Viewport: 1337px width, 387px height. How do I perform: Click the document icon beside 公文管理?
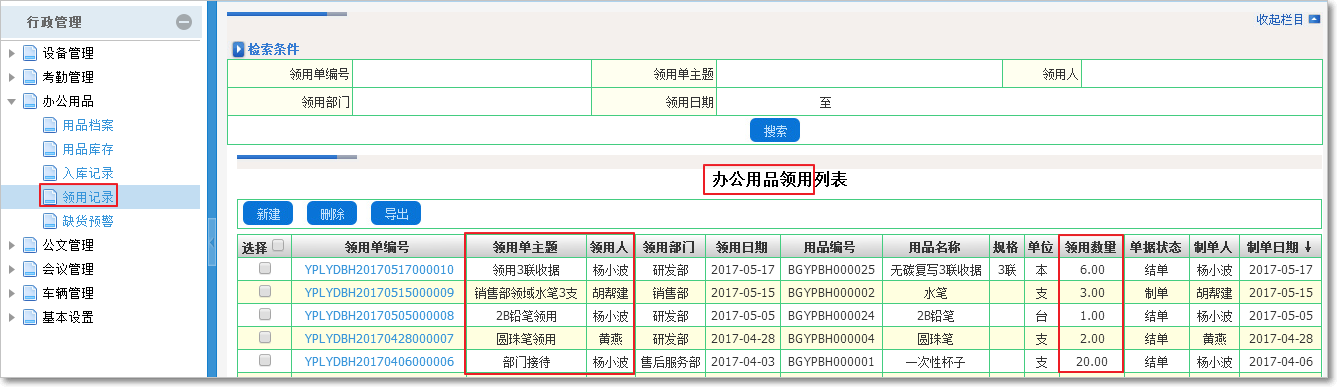tap(30, 245)
